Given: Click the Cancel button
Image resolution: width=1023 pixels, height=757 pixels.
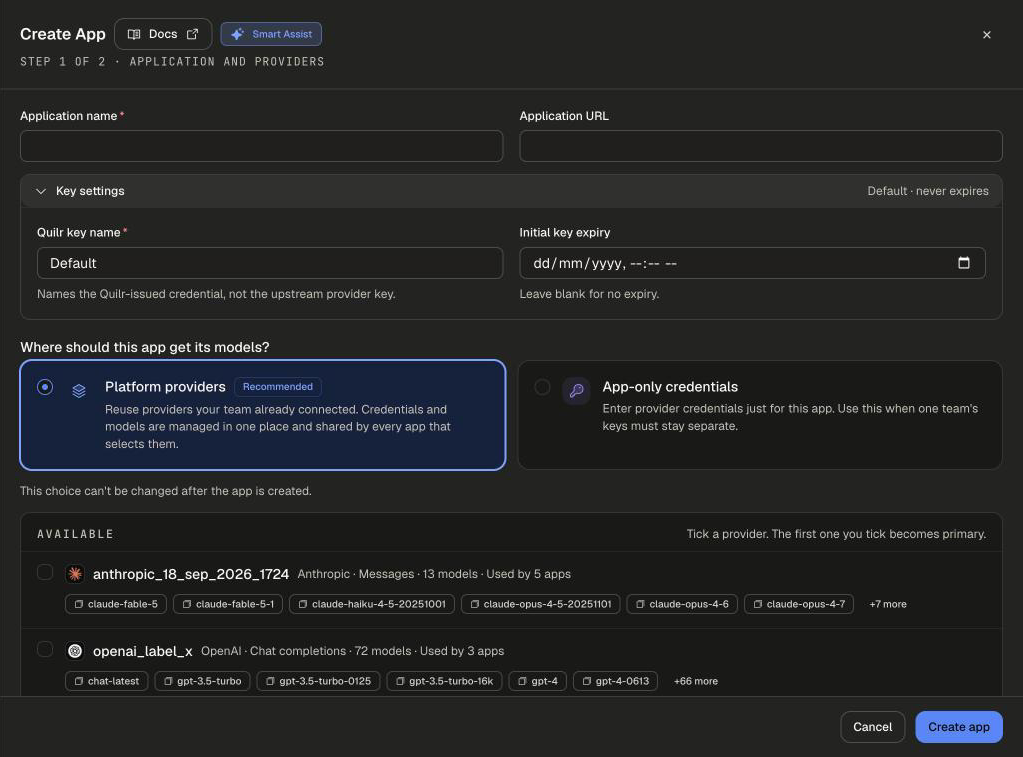Looking at the screenshot, I should point(872,727).
